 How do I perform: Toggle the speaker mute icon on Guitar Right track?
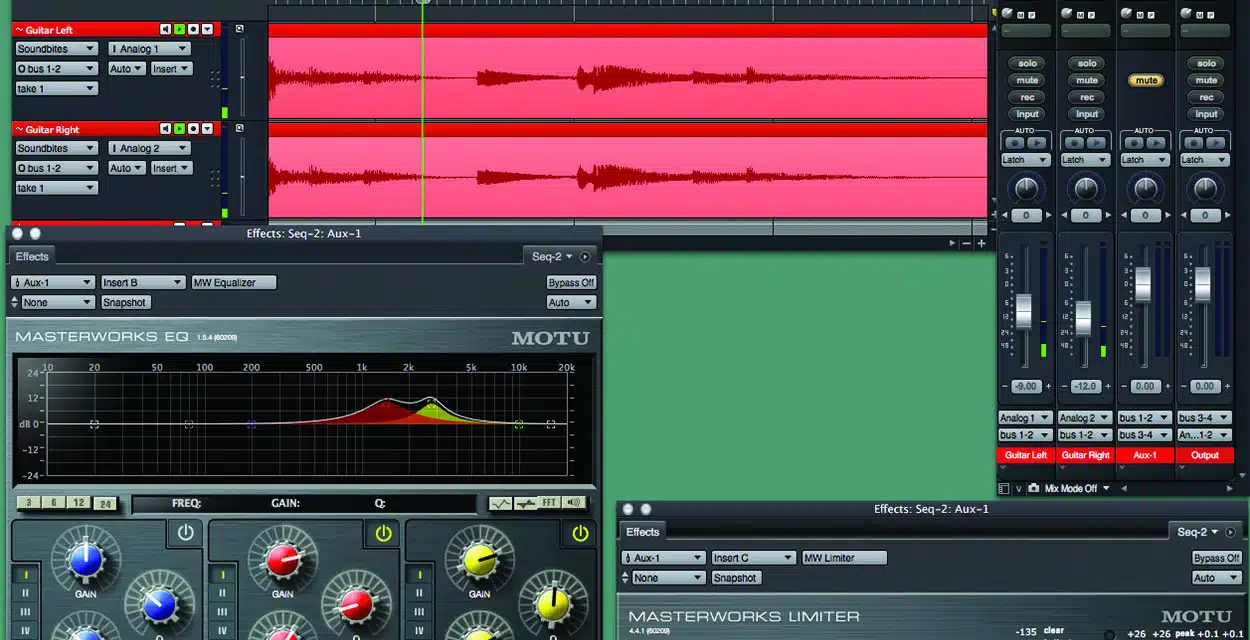point(166,129)
